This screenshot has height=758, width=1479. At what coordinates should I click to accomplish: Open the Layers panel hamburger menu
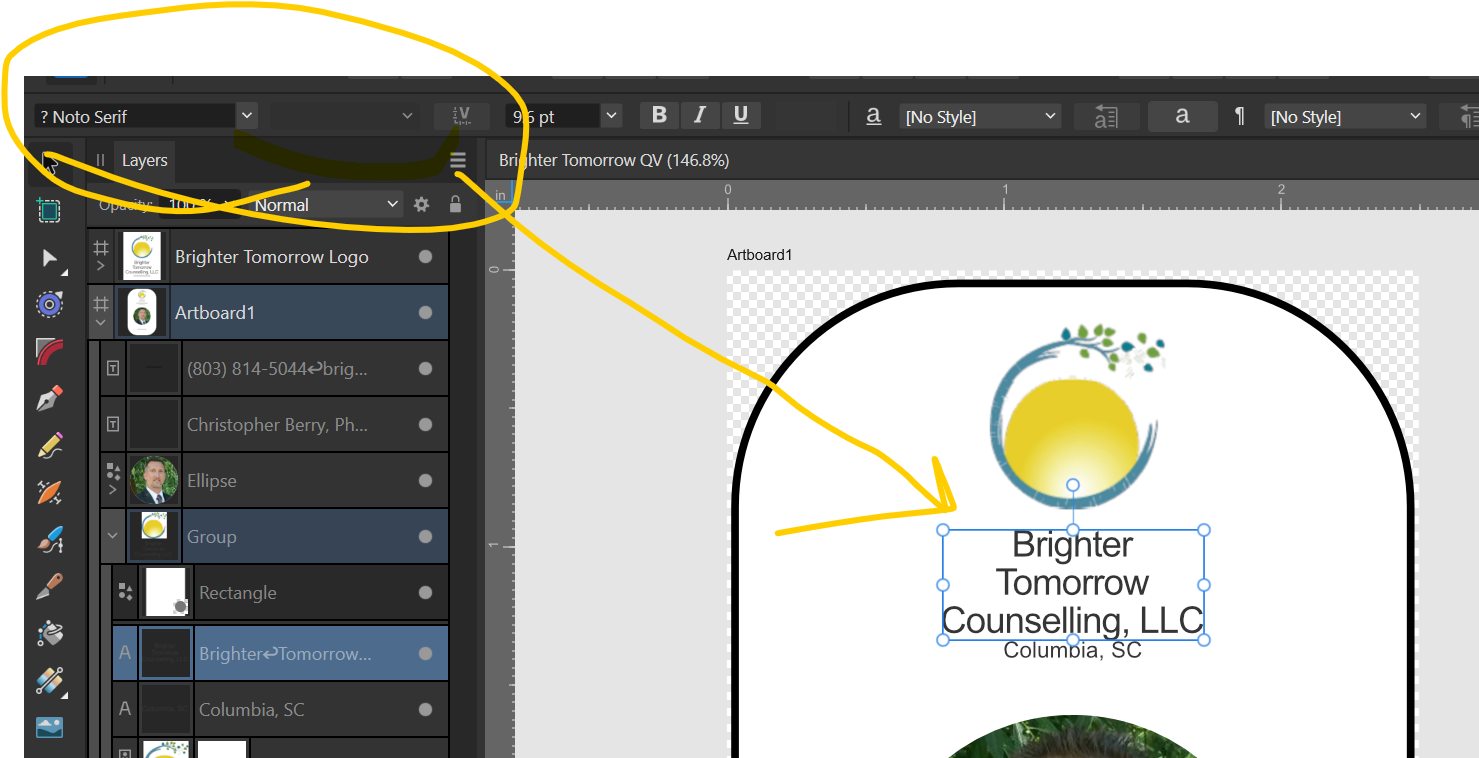coord(458,160)
